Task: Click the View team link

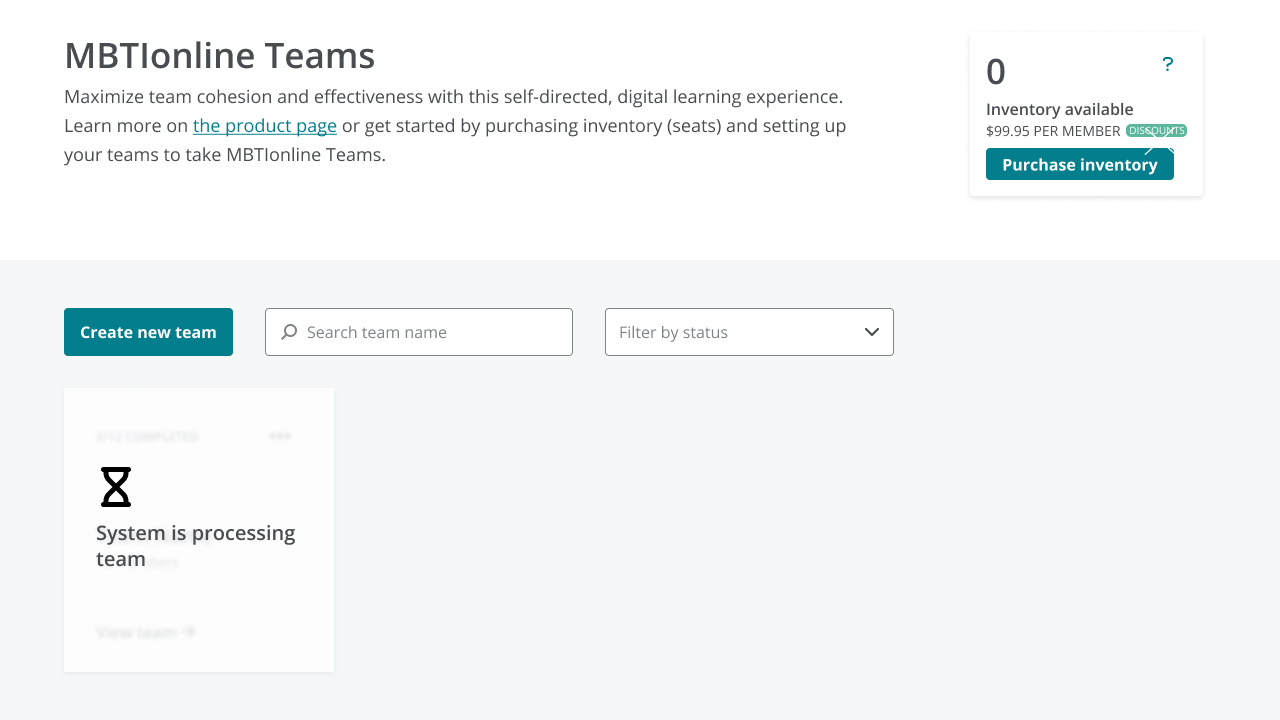Action: (x=146, y=632)
